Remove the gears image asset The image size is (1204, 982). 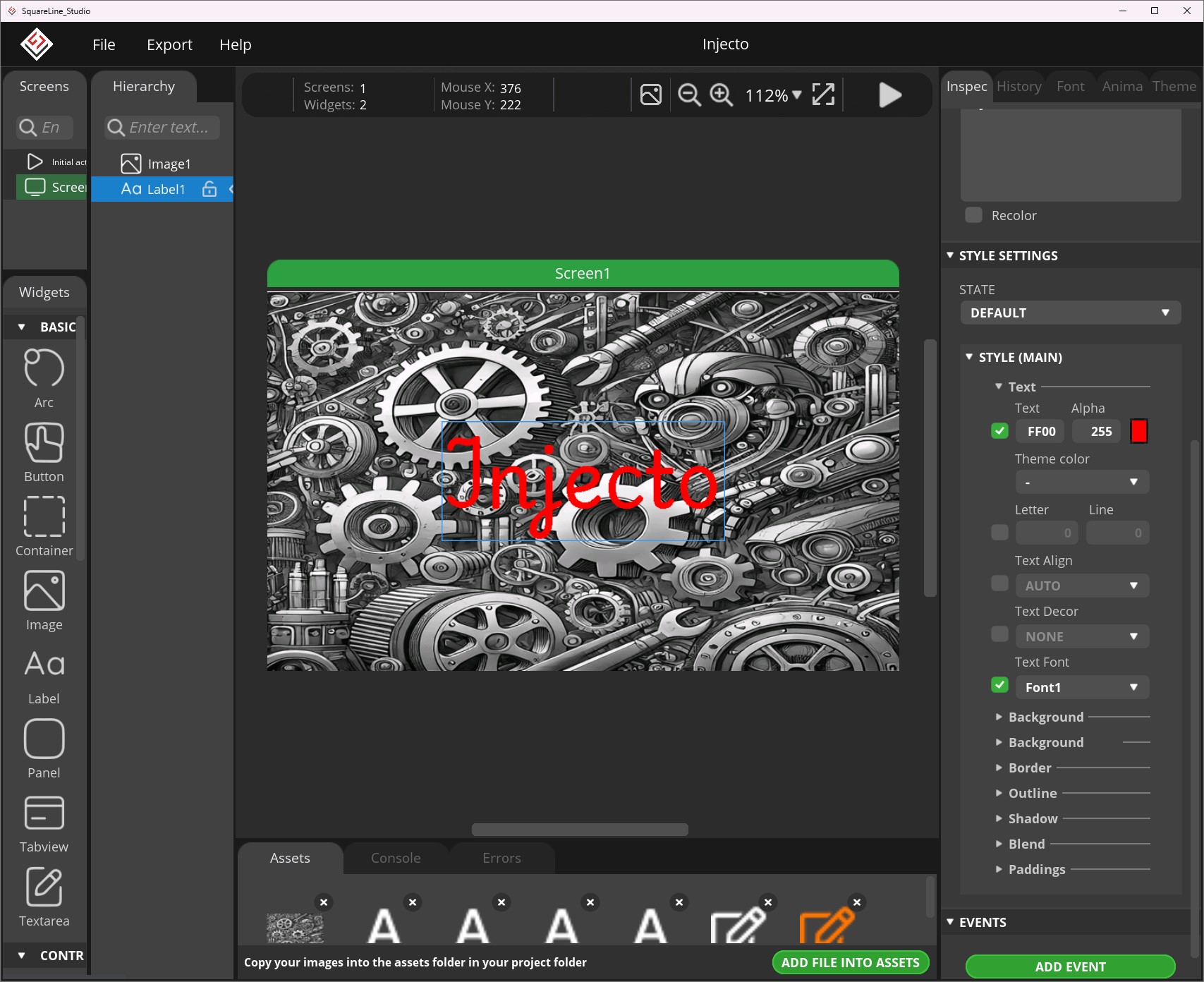[324, 902]
